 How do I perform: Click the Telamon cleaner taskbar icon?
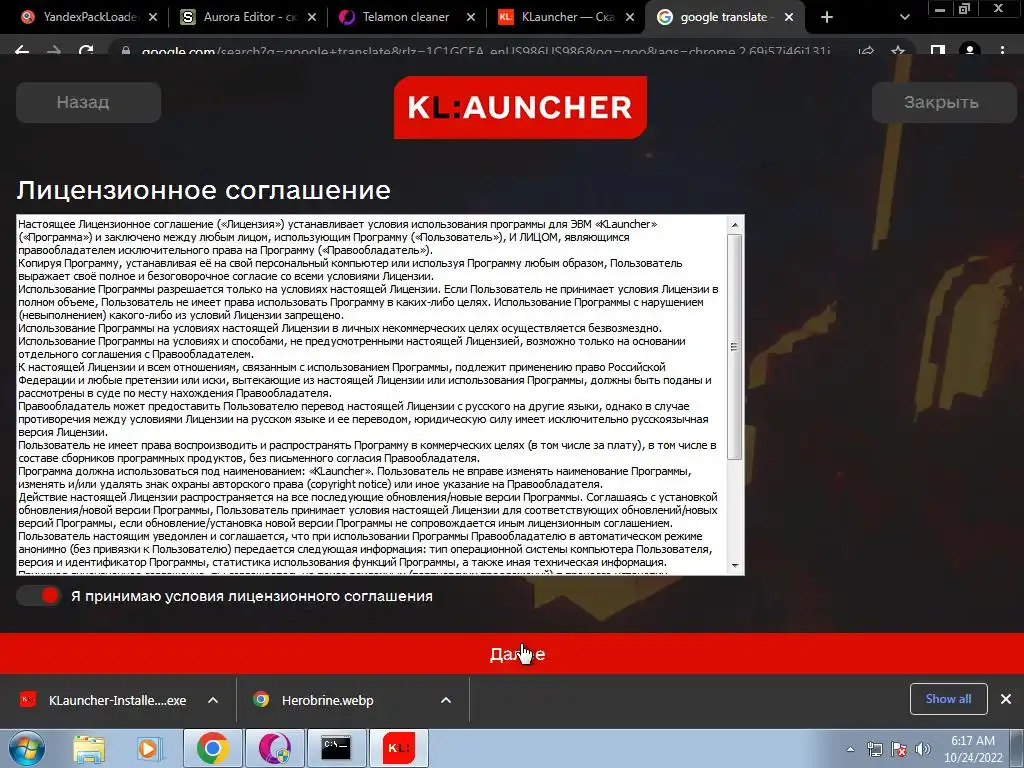coord(274,748)
